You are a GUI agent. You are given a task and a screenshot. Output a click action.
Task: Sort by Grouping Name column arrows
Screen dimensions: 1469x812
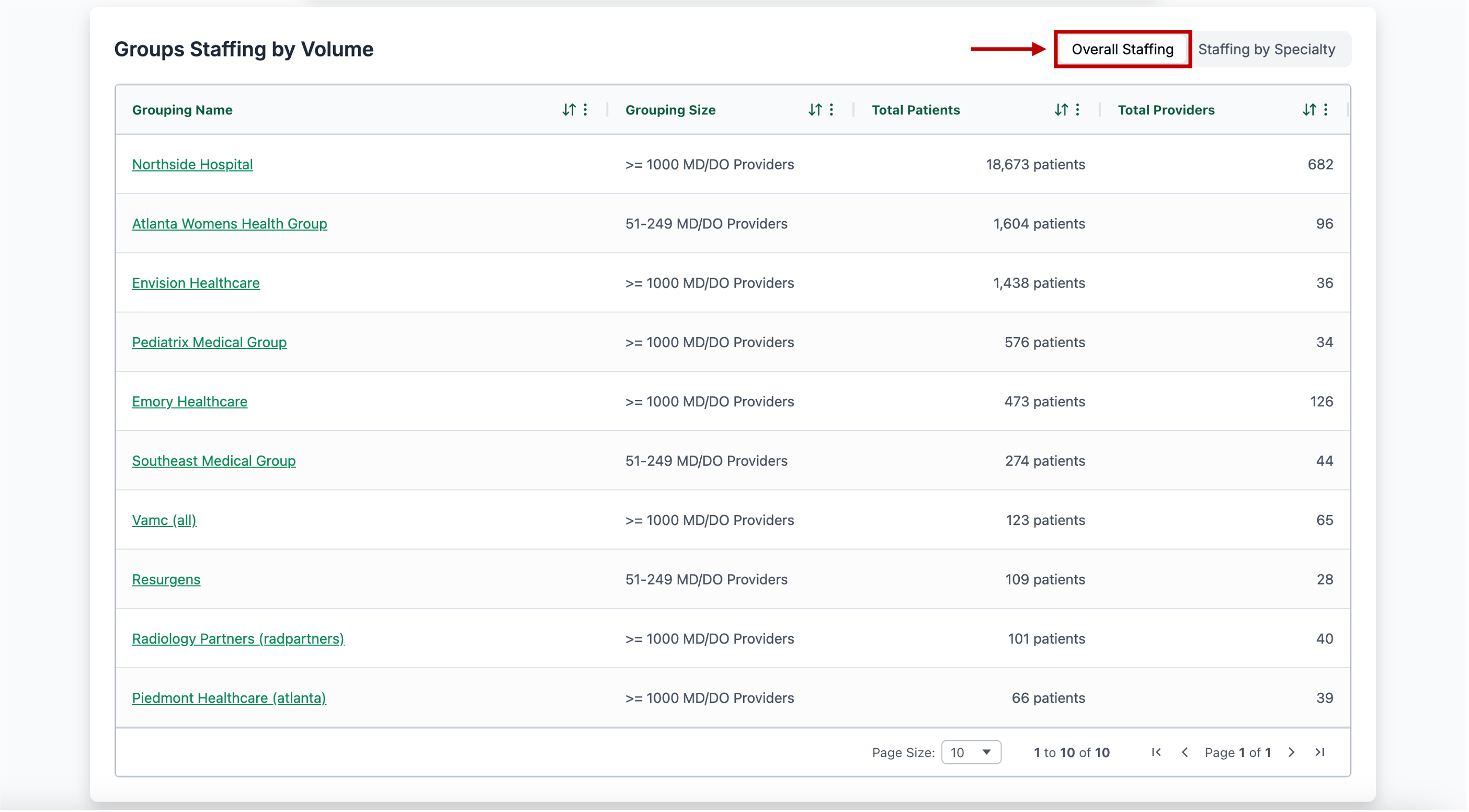(568, 109)
